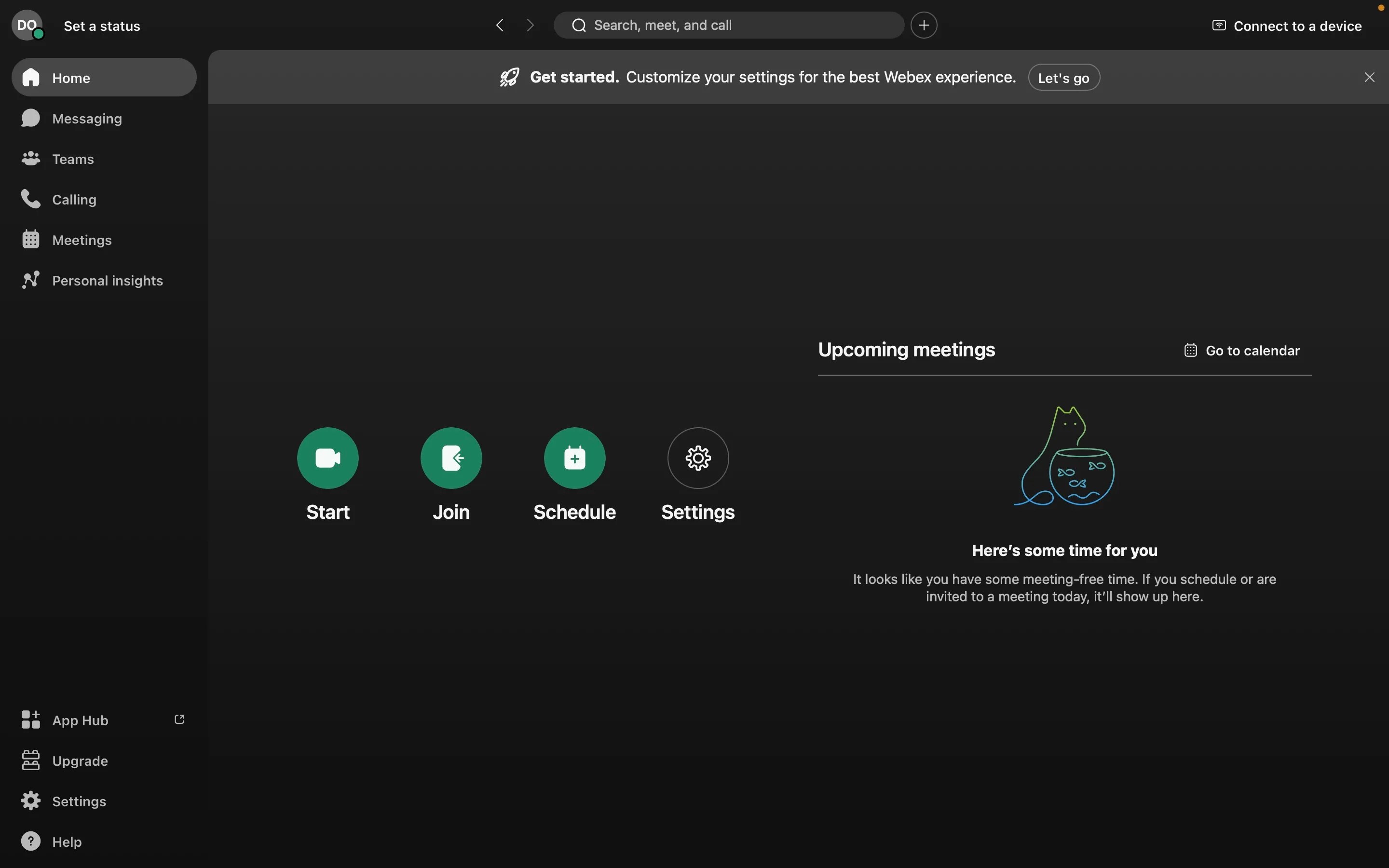Click Set a status
The image size is (1389, 868).
pyautogui.click(x=102, y=26)
